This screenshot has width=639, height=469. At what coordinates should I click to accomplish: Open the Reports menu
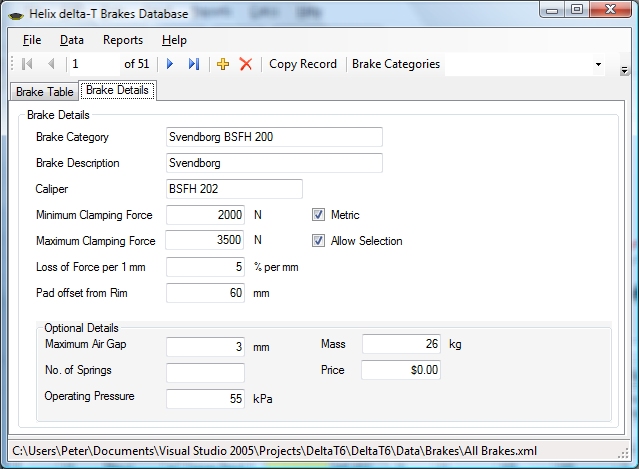click(123, 40)
